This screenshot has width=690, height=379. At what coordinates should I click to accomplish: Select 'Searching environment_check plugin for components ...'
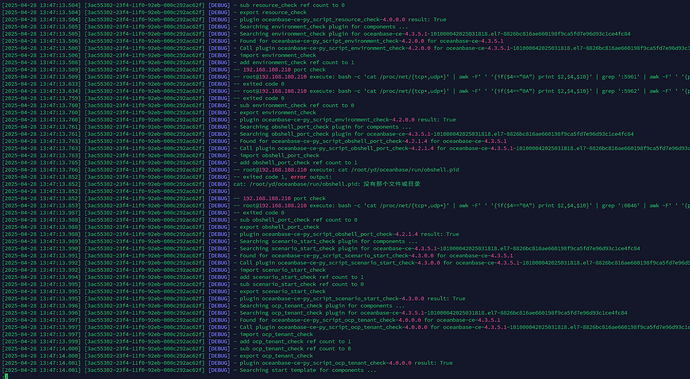pyautogui.click(x=320, y=27)
